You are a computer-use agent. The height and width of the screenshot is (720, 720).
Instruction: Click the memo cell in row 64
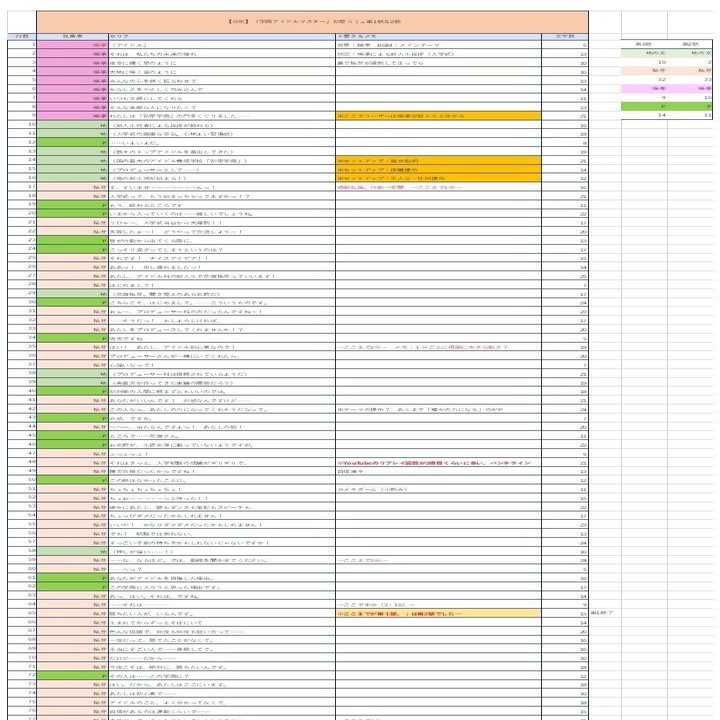[x=439, y=604]
